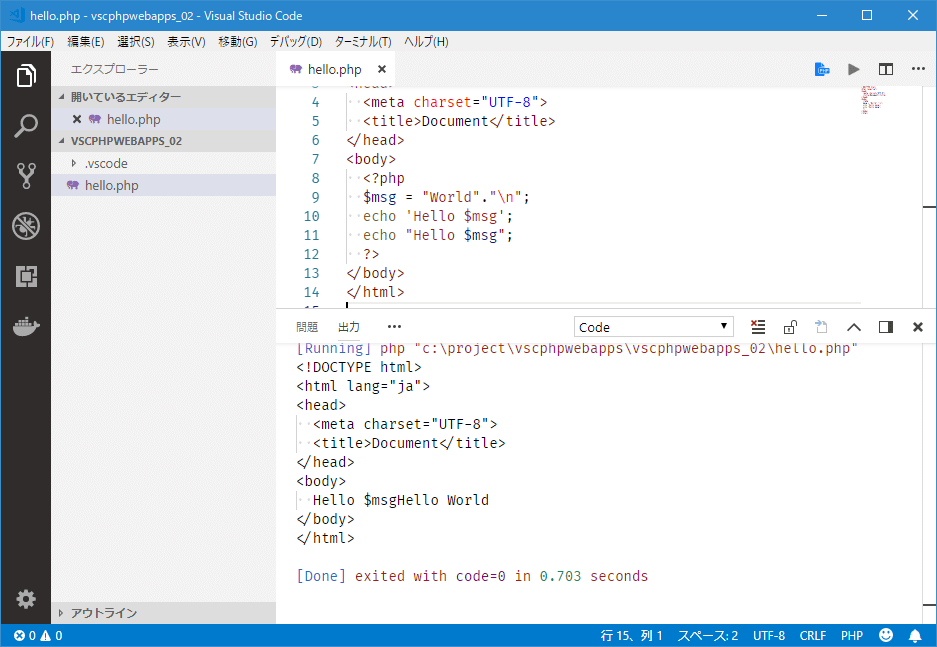The width and height of the screenshot is (937, 647).
Task: Open the Code output channel dropdown
Action: point(653,326)
